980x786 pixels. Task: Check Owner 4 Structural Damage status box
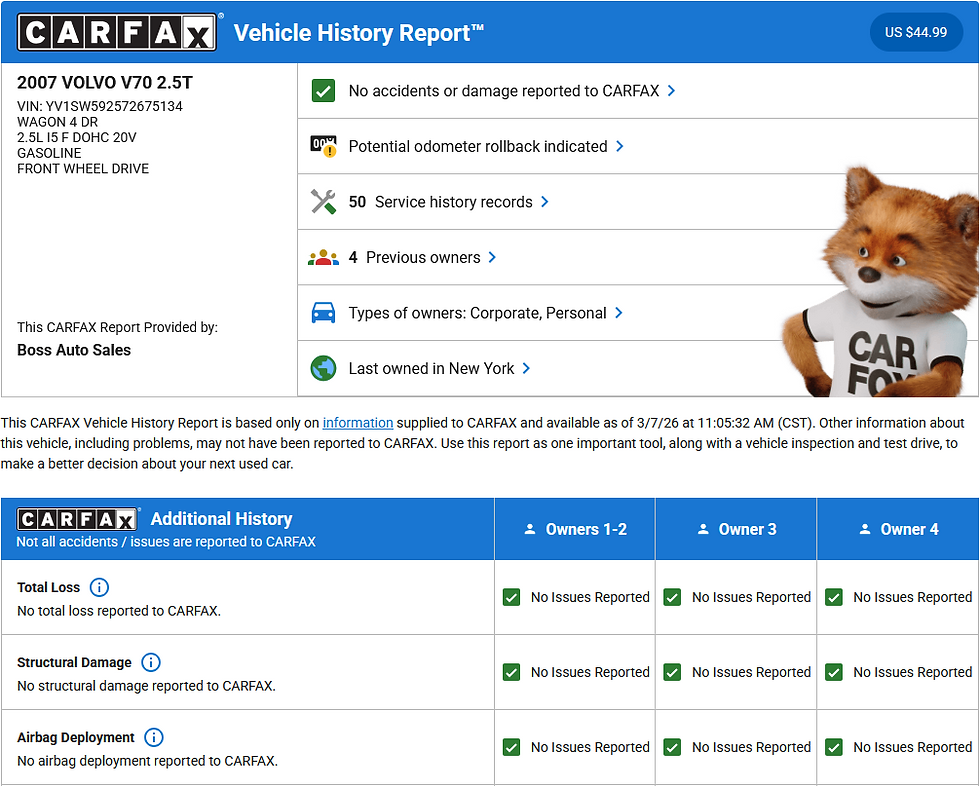tap(833, 672)
